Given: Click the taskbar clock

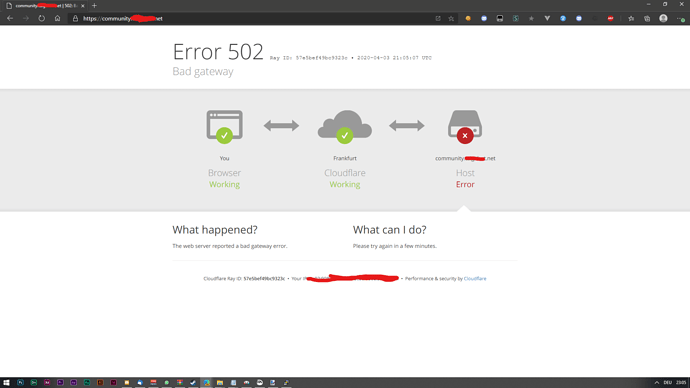Looking at the screenshot, I should pyautogui.click(x=681, y=383).
